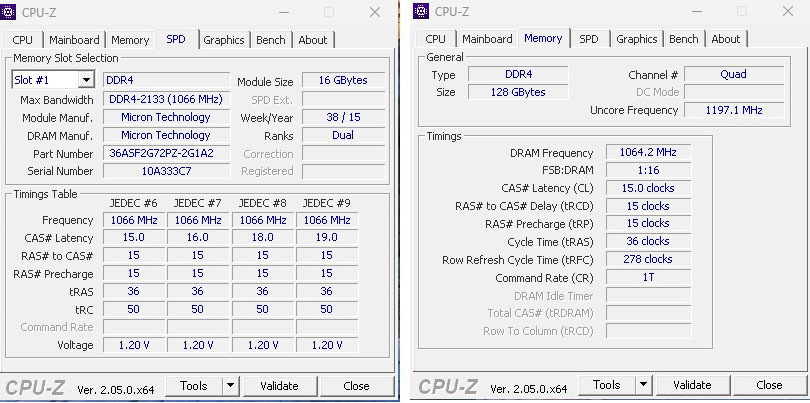This screenshot has height=403, width=810.
Task: Click the JEDEC #6 CAS# Latency 15.0 value
Action: click(x=134, y=237)
